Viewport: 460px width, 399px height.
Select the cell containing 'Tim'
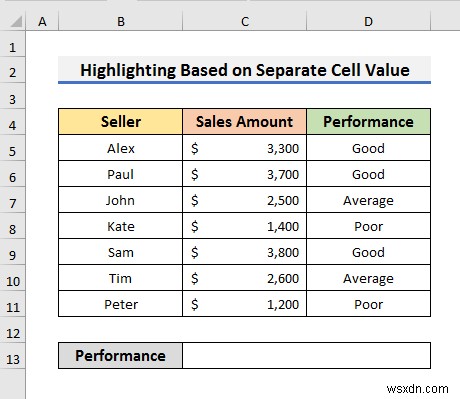(x=121, y=278)
